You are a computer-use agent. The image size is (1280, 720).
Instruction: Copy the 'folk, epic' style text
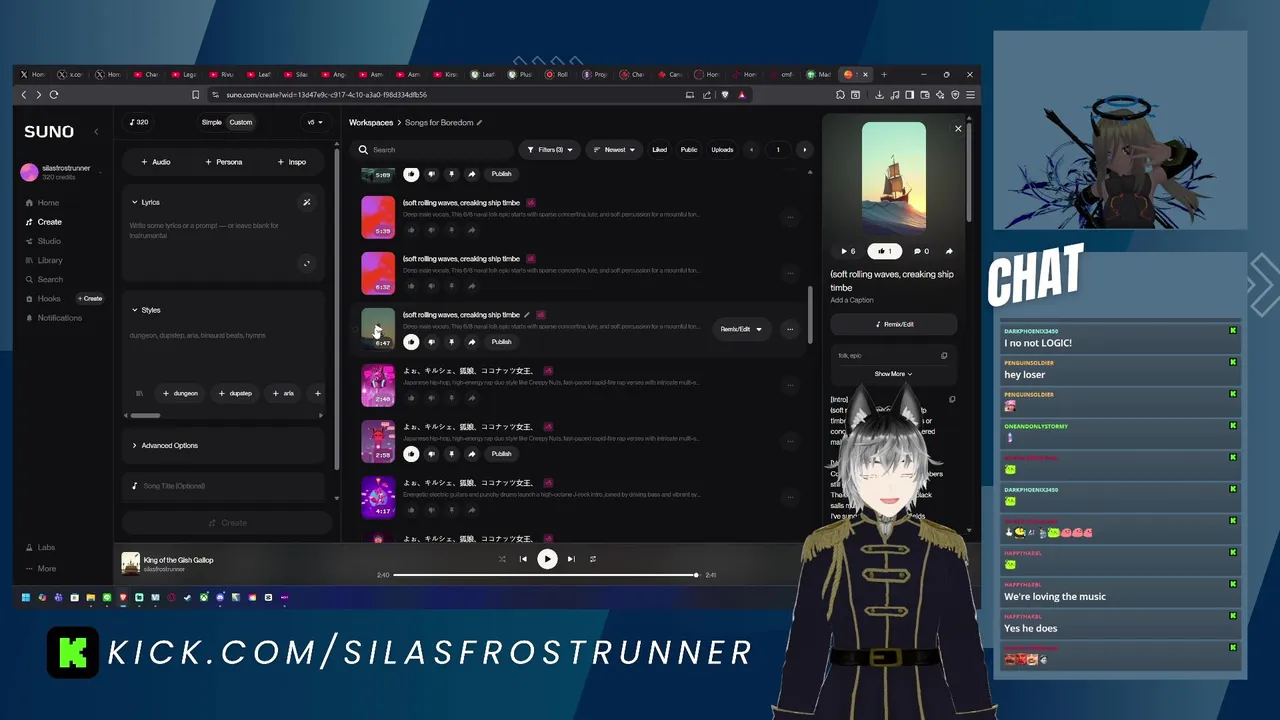pos(944,355)
